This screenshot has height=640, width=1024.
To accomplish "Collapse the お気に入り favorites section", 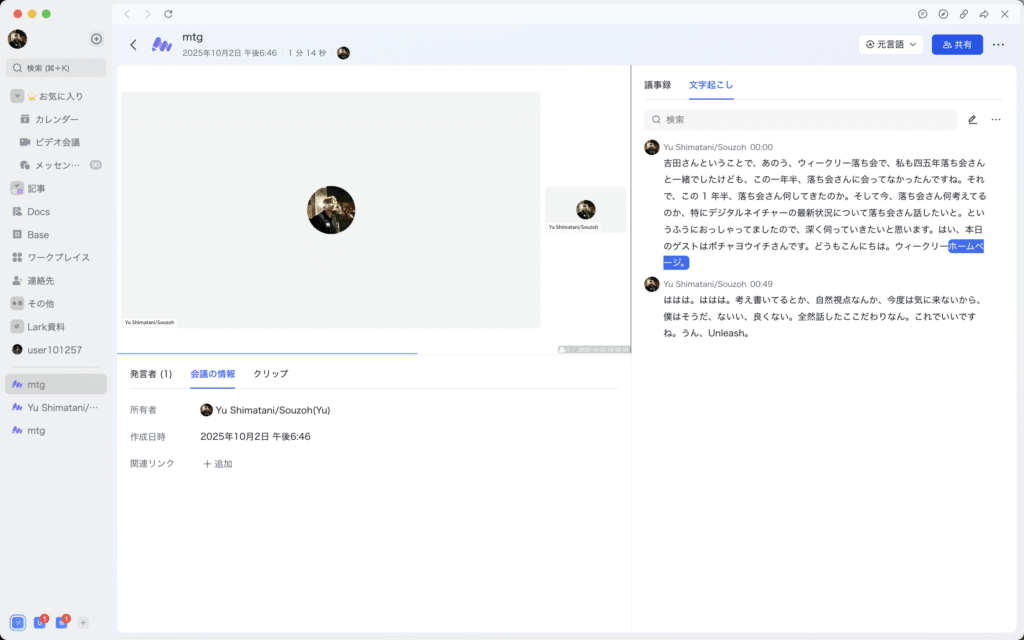I will pyautogui.click(x=17, y=96).
